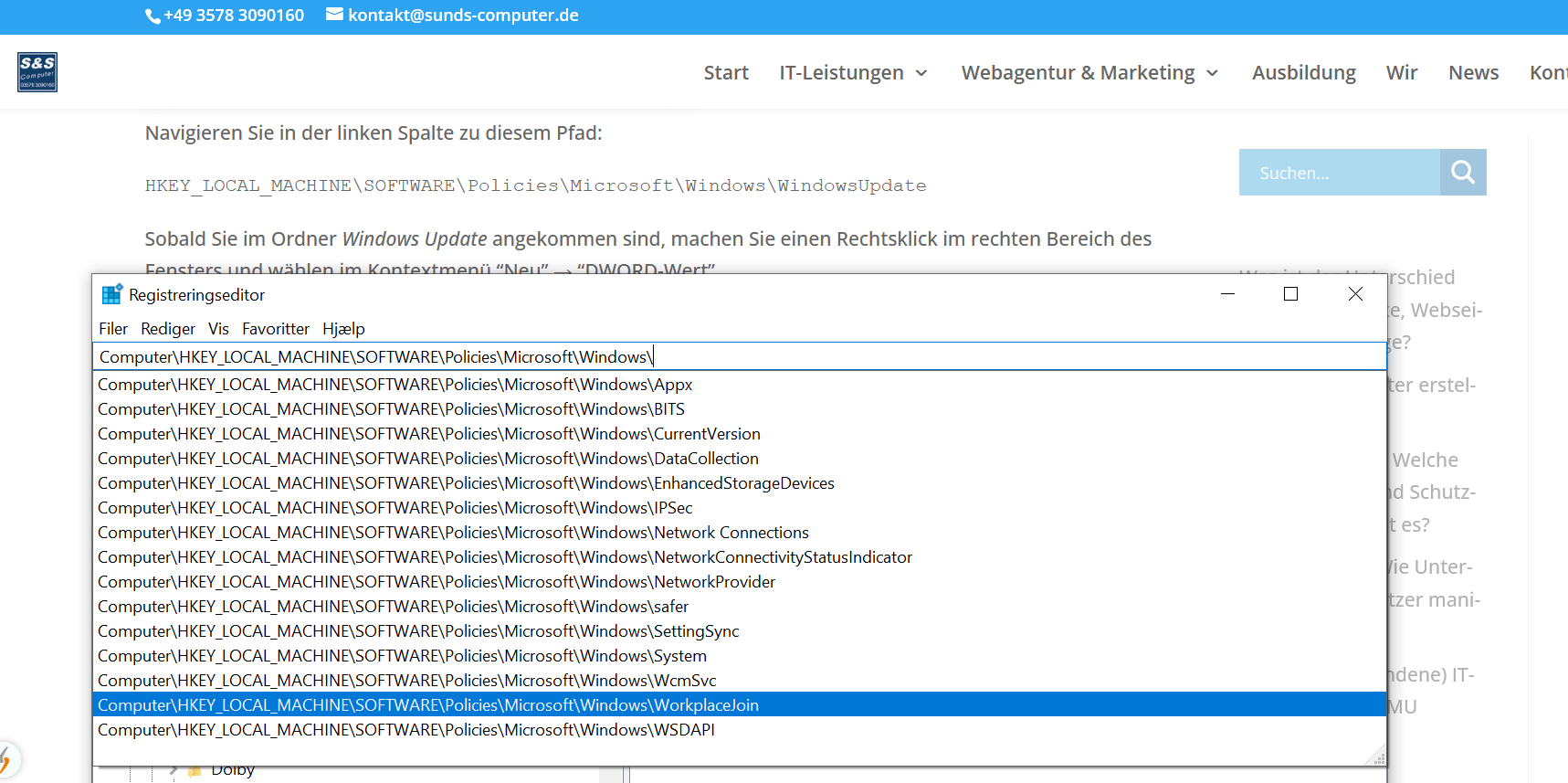Open the News page

click(1473, 72)
